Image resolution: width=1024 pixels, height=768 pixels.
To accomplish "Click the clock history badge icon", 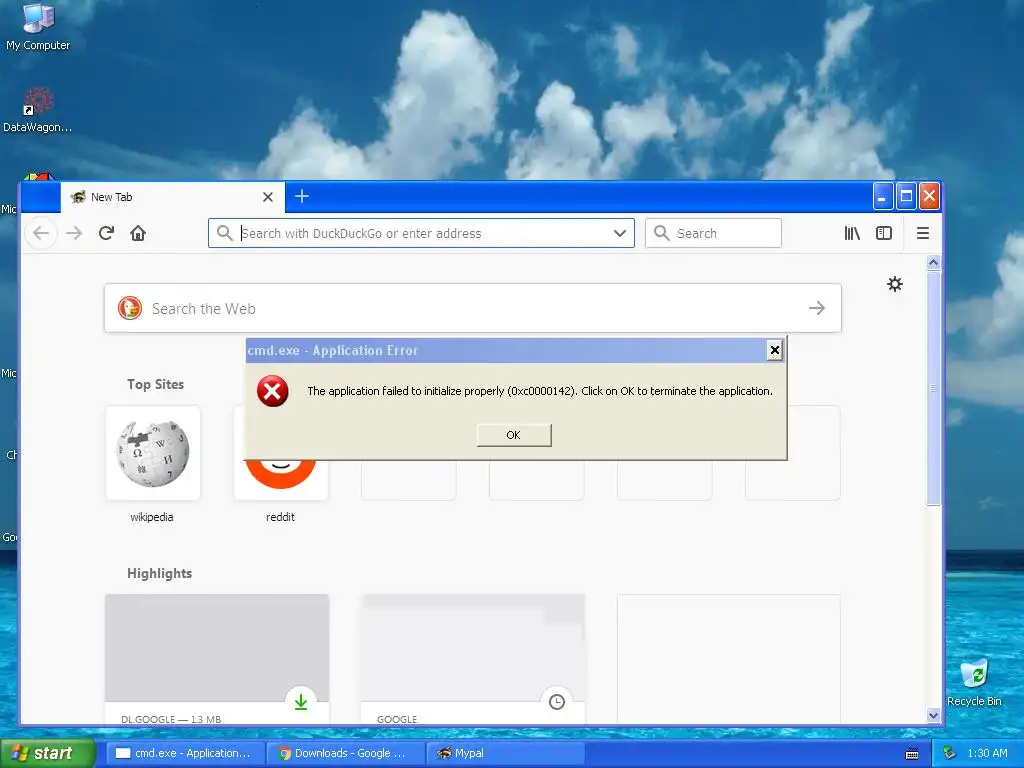I will [x=557, y=702].
